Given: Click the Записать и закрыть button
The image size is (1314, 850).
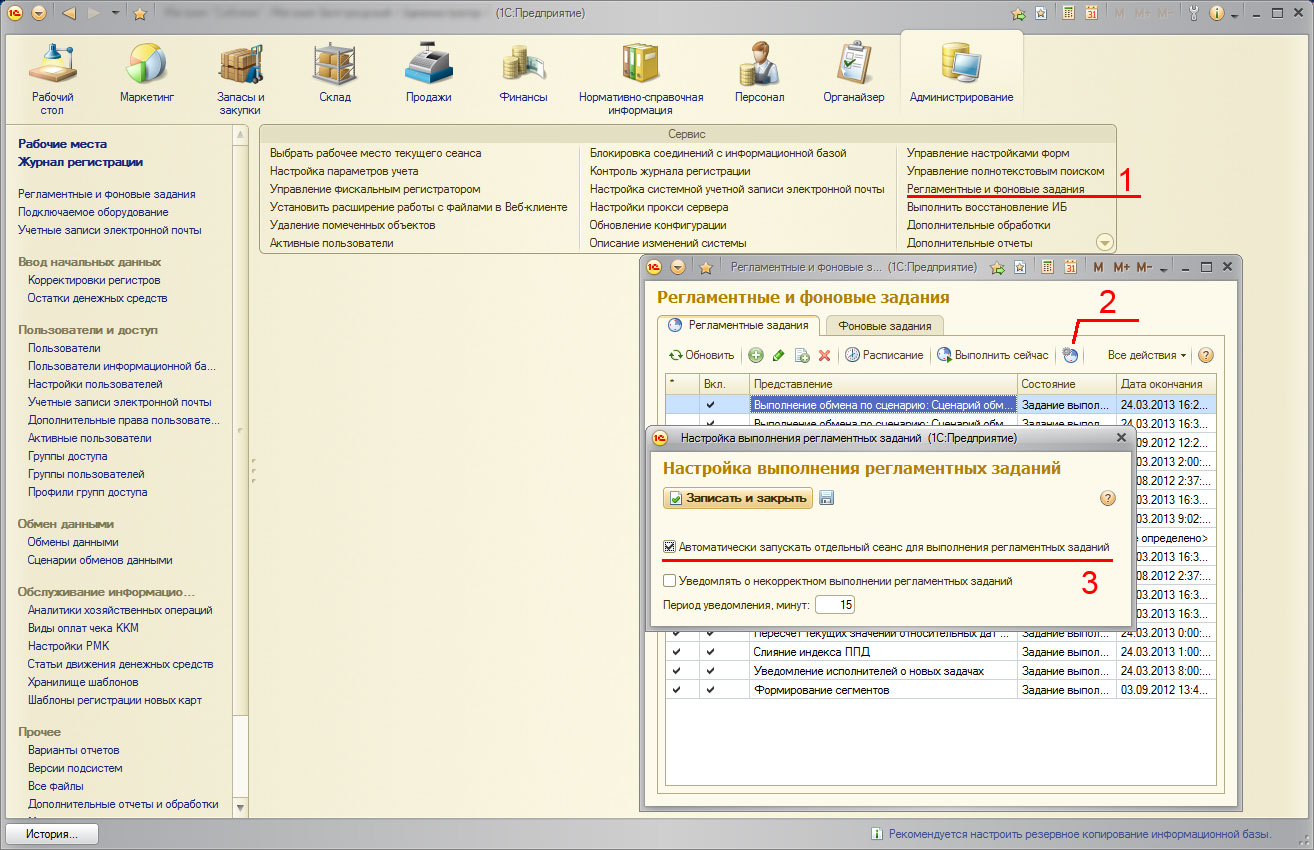Looking at the screenshot, I should tap(738, 498).
